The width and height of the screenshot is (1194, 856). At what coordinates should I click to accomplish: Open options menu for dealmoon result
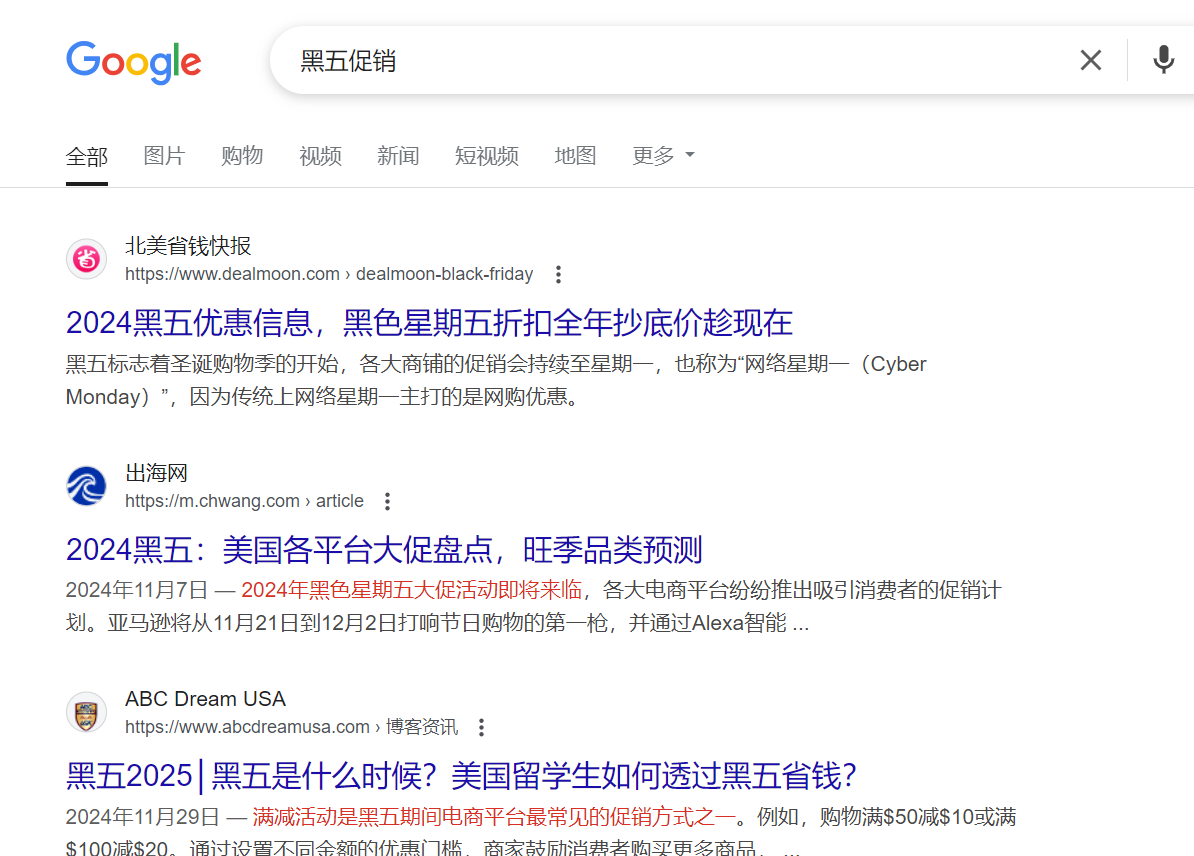558,274
